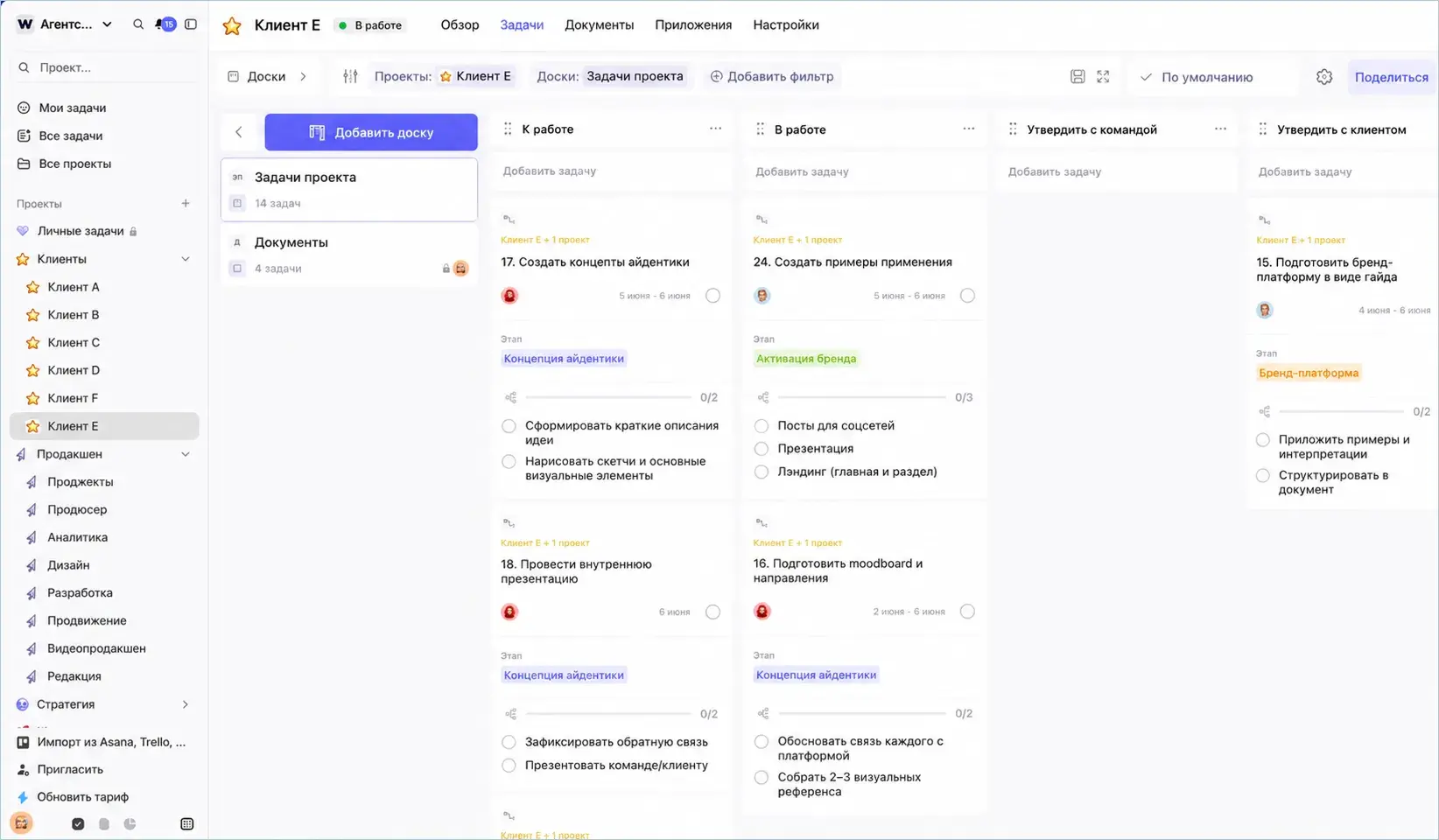Click the green Активация бренда tag
This screenshot has width=1439, height=840.
pos(806,359)
